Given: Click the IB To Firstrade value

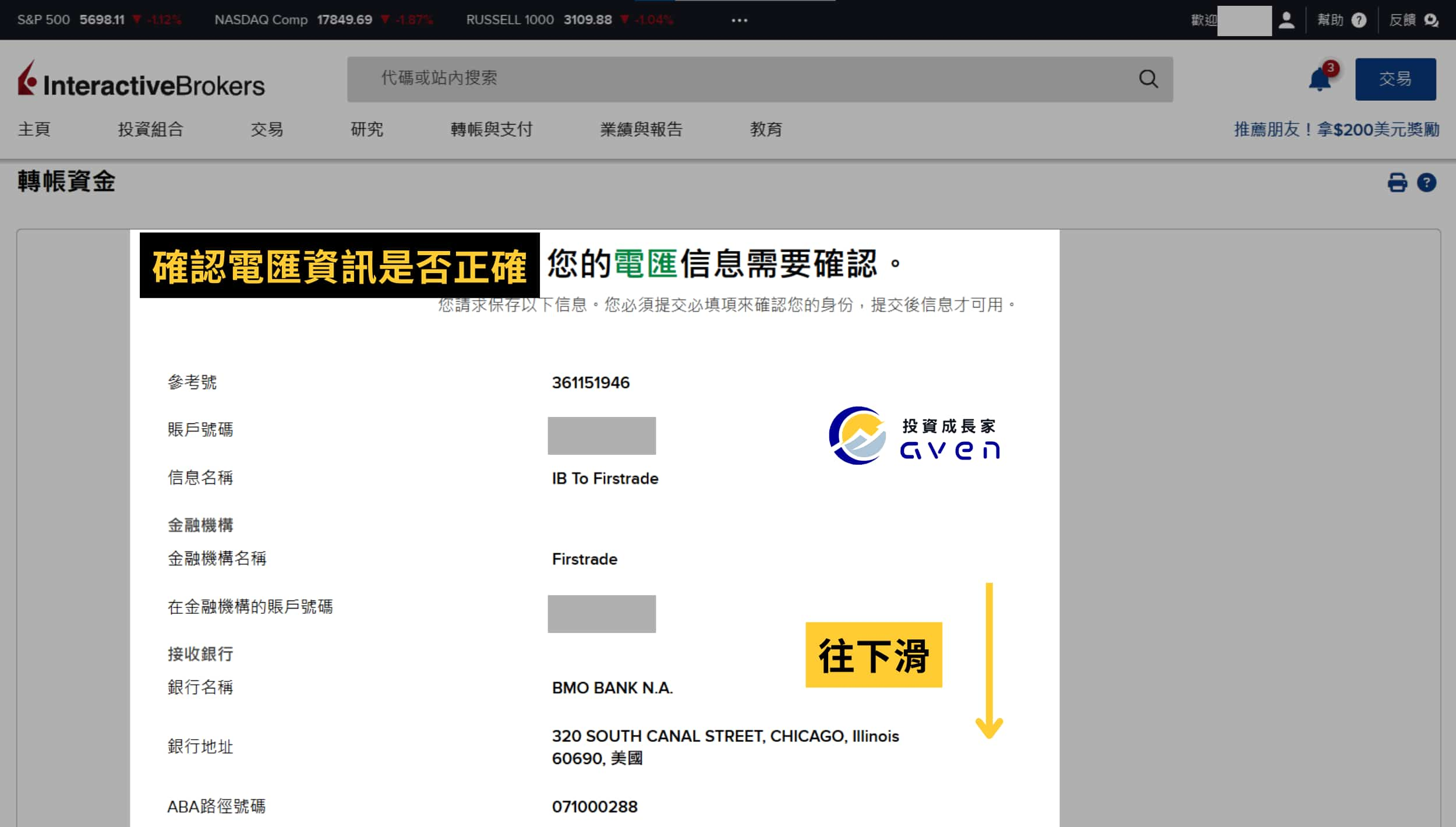Looking at the screenshot, I should tap(605, 478).
